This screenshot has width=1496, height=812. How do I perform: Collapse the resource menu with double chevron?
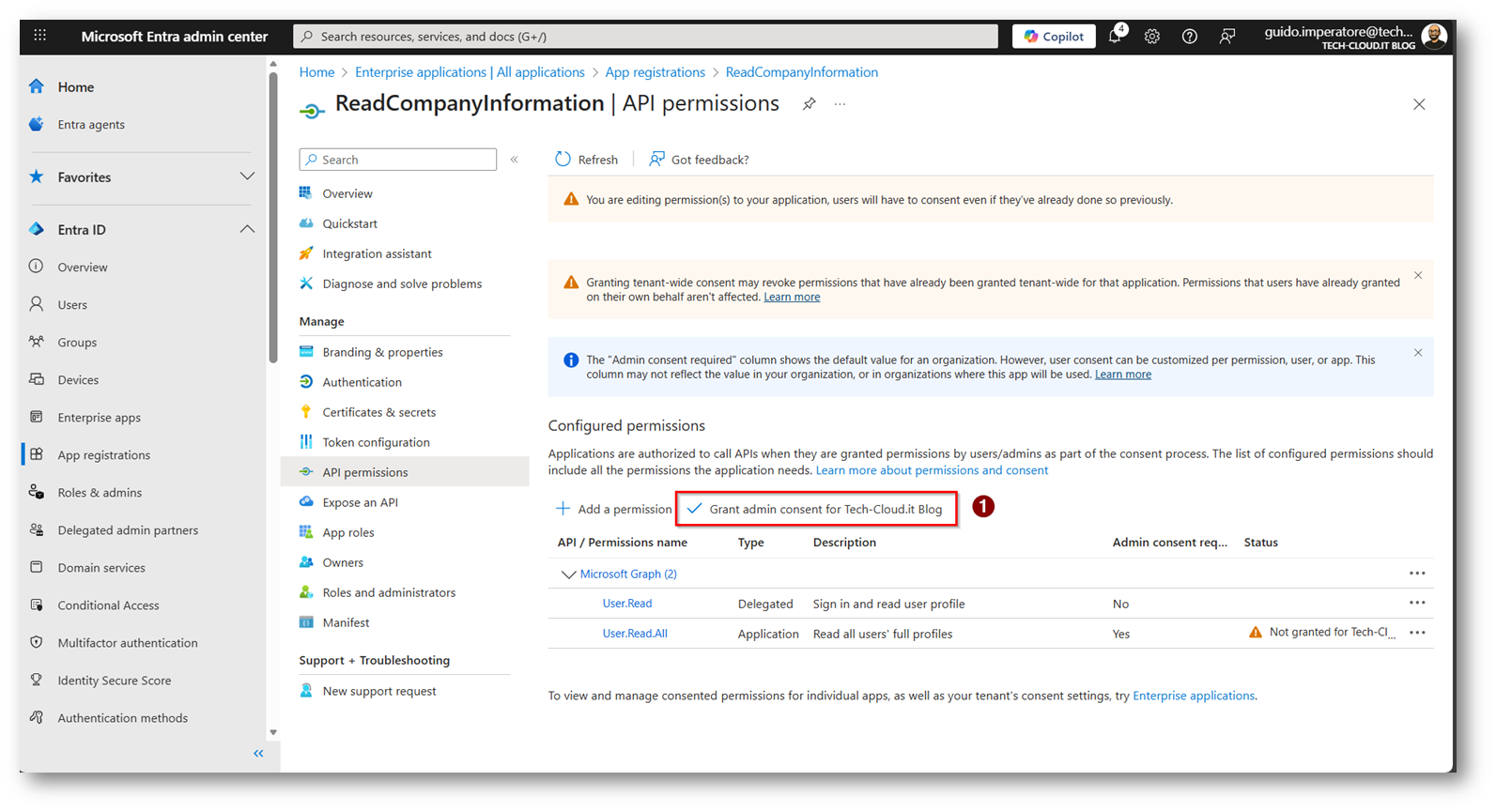(x=515, y=160)
